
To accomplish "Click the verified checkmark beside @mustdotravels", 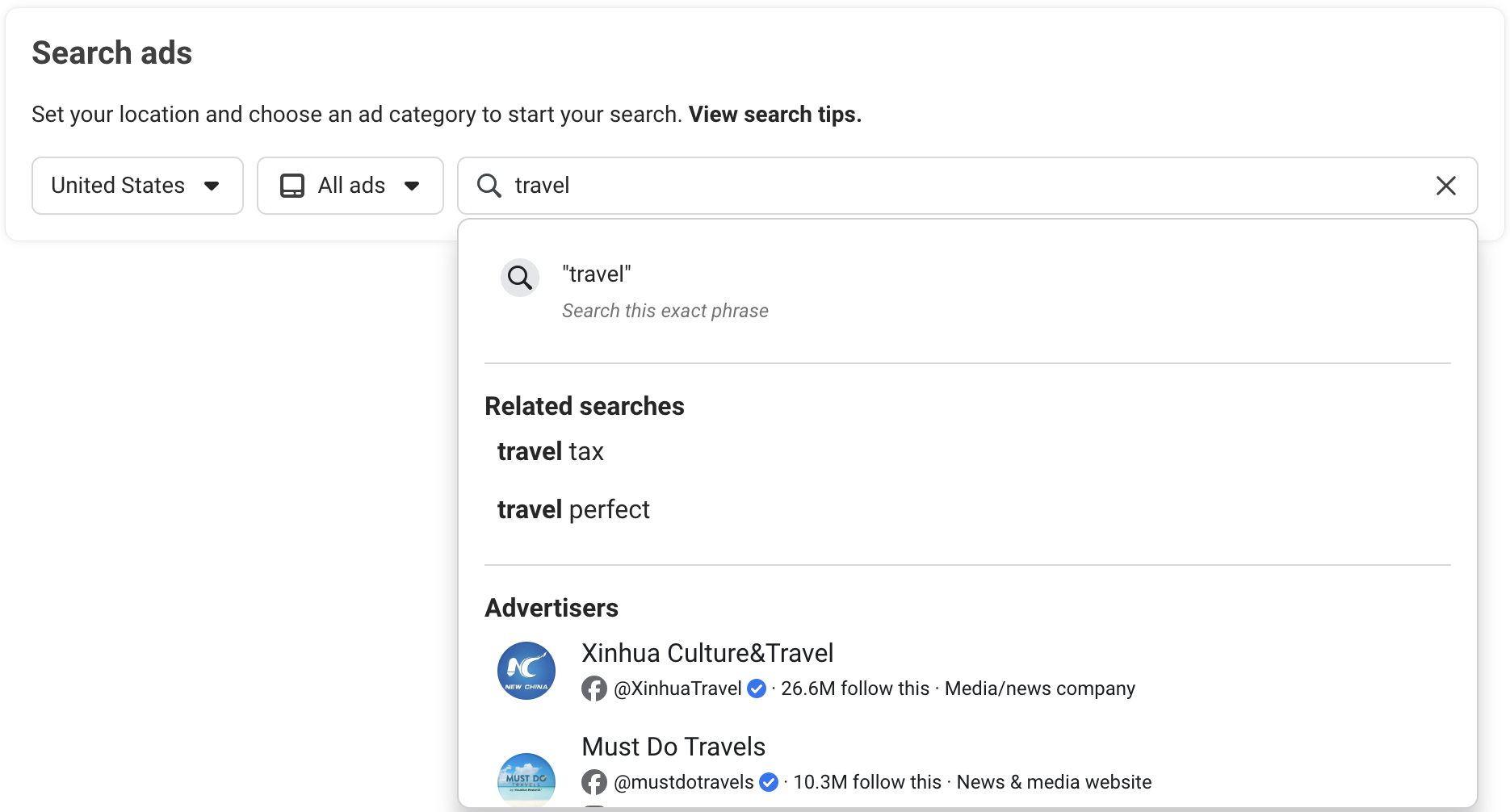I will tap(769, 782).
